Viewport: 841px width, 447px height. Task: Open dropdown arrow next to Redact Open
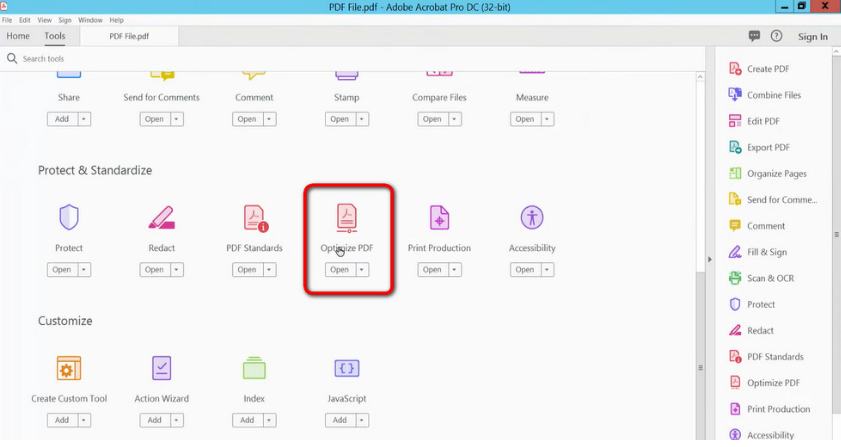click(x=176, y=270)
